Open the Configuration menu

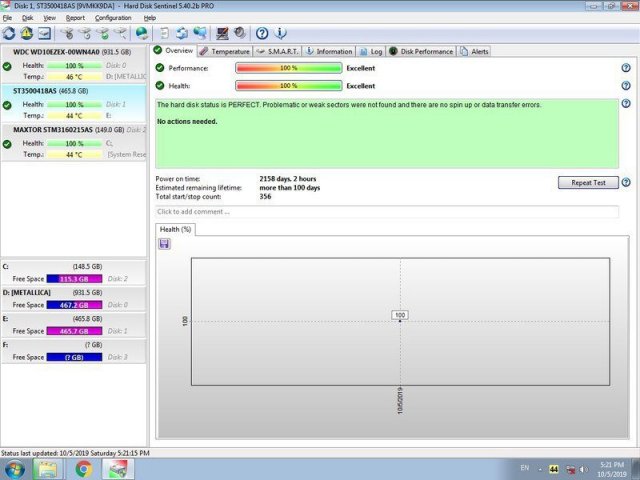[113, 18]
